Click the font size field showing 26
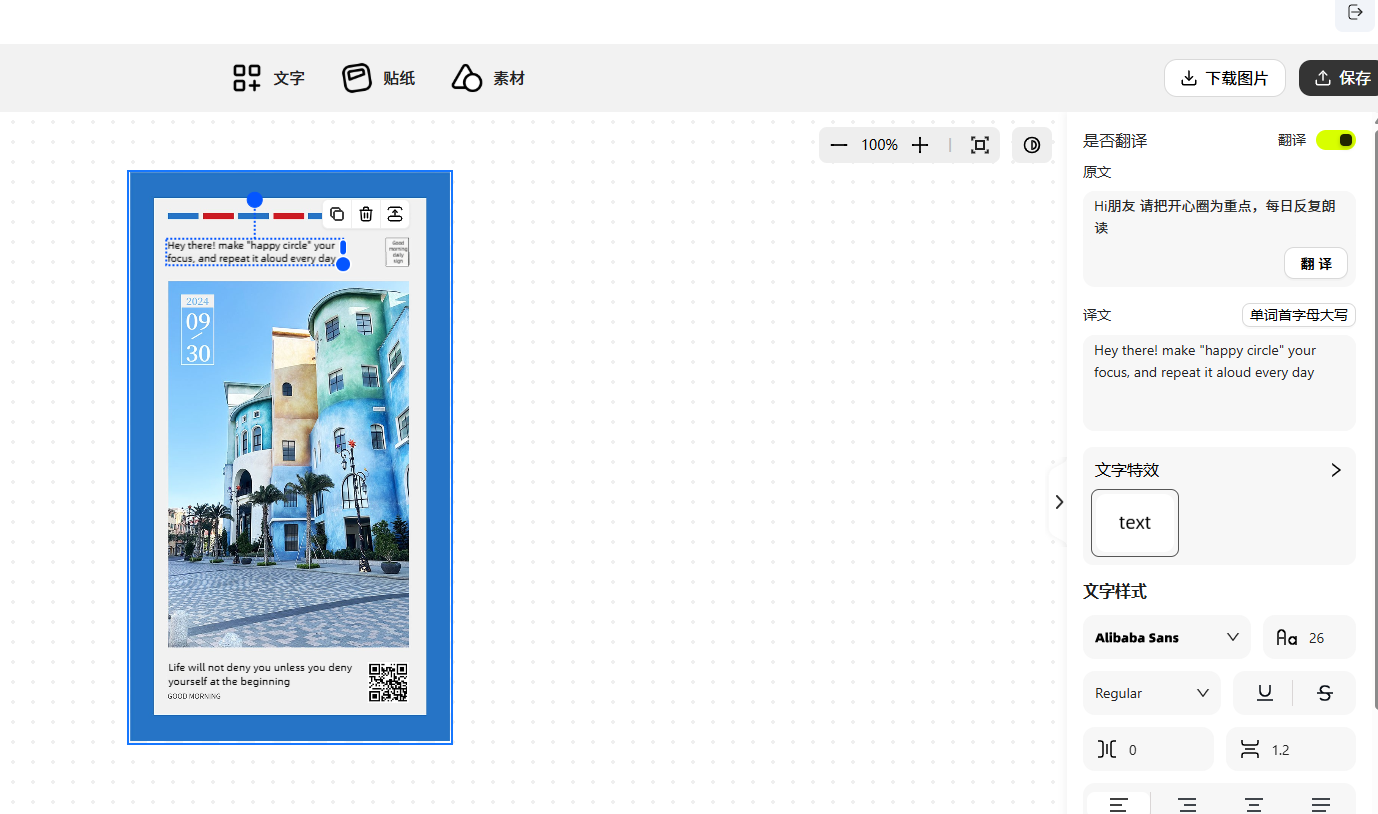1378x814 pixels. pos(1310,637)
